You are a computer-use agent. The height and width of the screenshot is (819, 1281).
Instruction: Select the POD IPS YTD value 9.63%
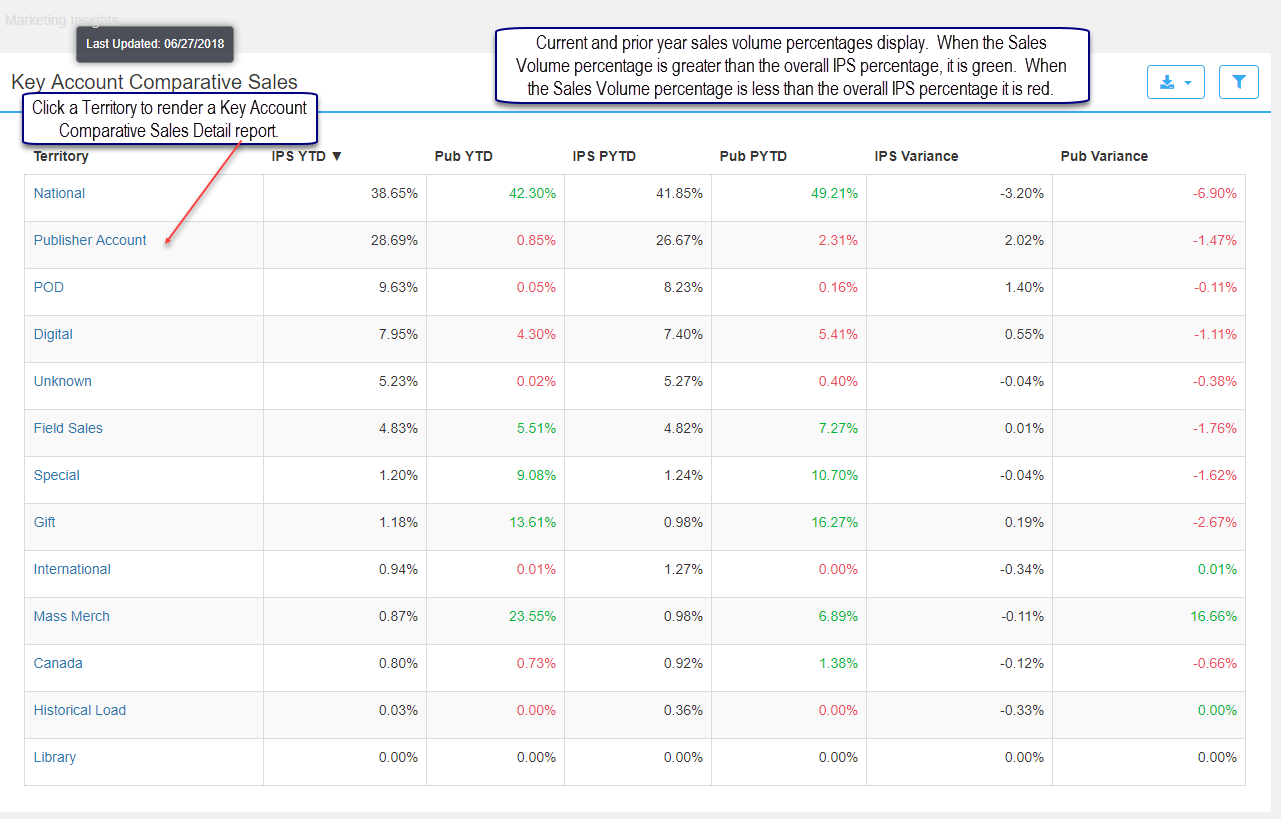click(398, 287)
